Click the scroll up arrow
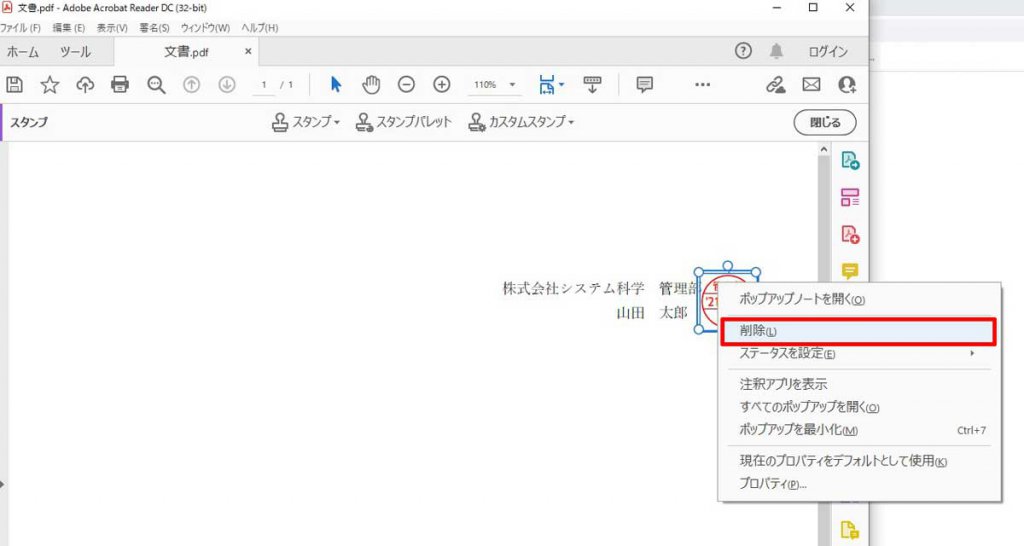1024x546 pixels. [824, 150]
